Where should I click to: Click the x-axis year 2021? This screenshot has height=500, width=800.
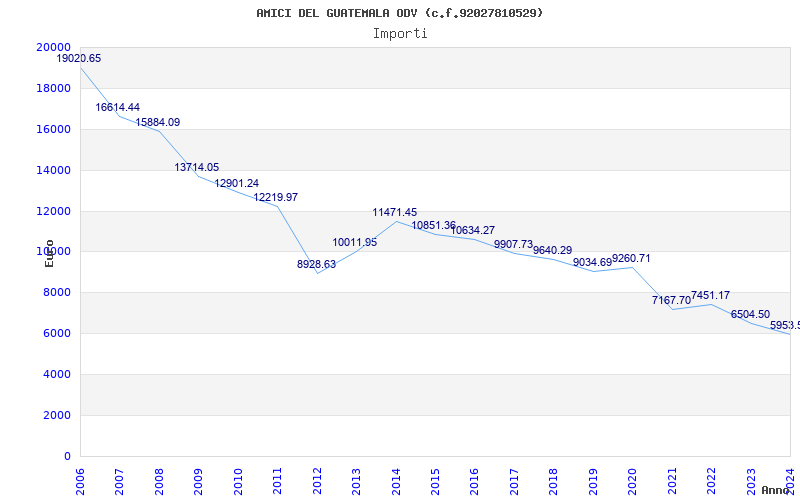[672, 481]
